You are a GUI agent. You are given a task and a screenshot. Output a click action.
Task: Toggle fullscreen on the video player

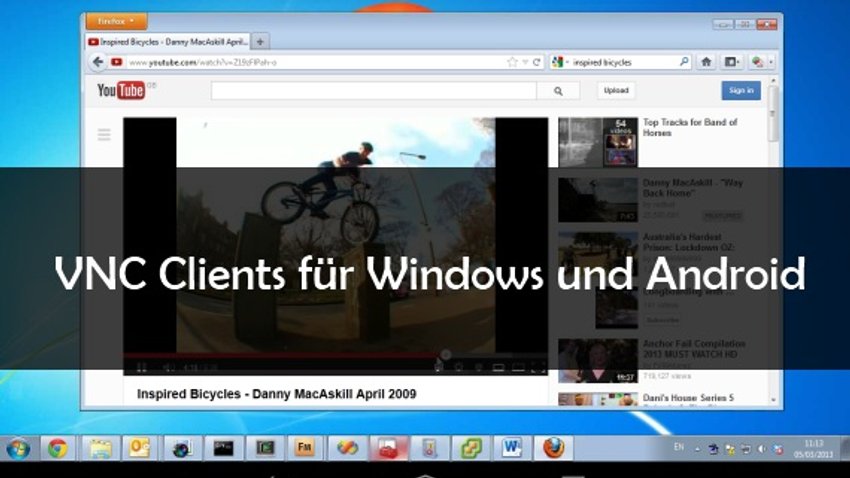click(538, 368)
